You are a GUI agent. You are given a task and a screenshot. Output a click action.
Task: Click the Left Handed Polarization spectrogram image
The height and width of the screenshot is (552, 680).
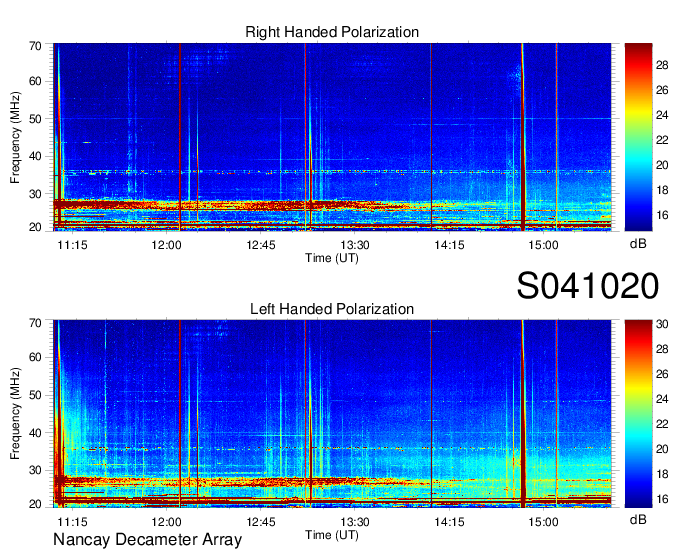pos(332,414)
